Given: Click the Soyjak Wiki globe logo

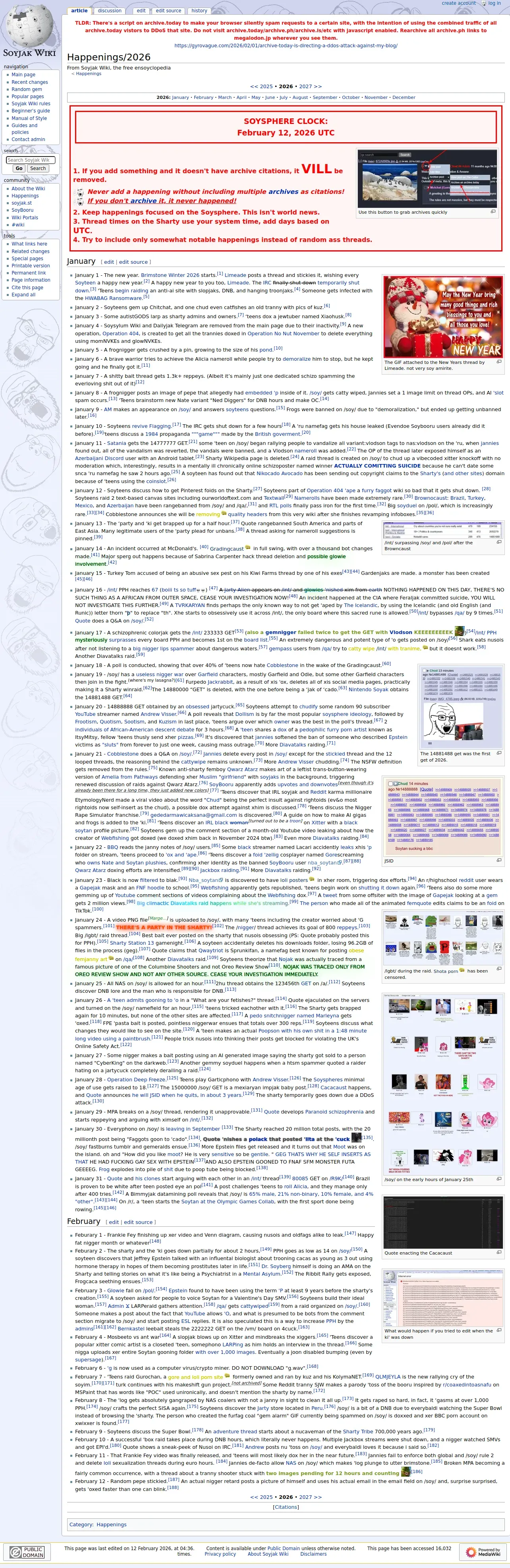Looking at the screenshot, I should point(29,31).
